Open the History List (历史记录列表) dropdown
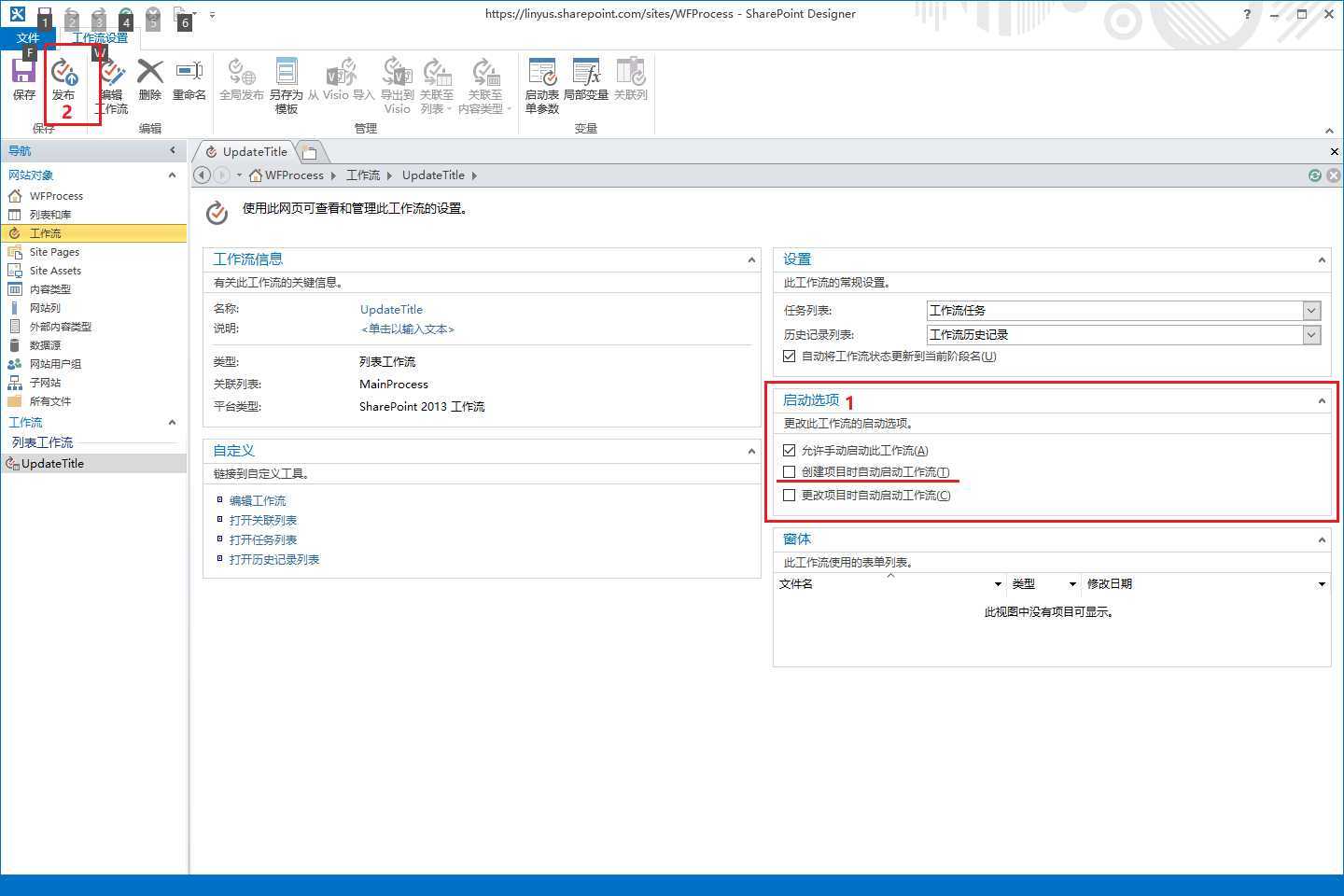The width and height of the screenshot is (1344, 896). point(1311,334)
